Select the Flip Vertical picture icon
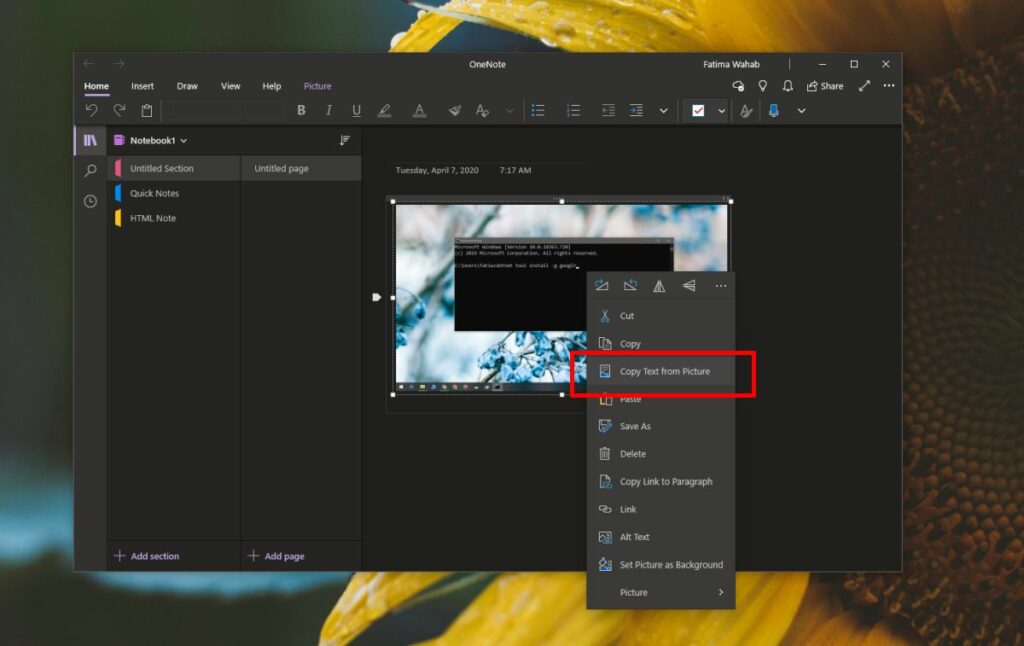This screenshot has width=1024, height=646. click(688, 286)
